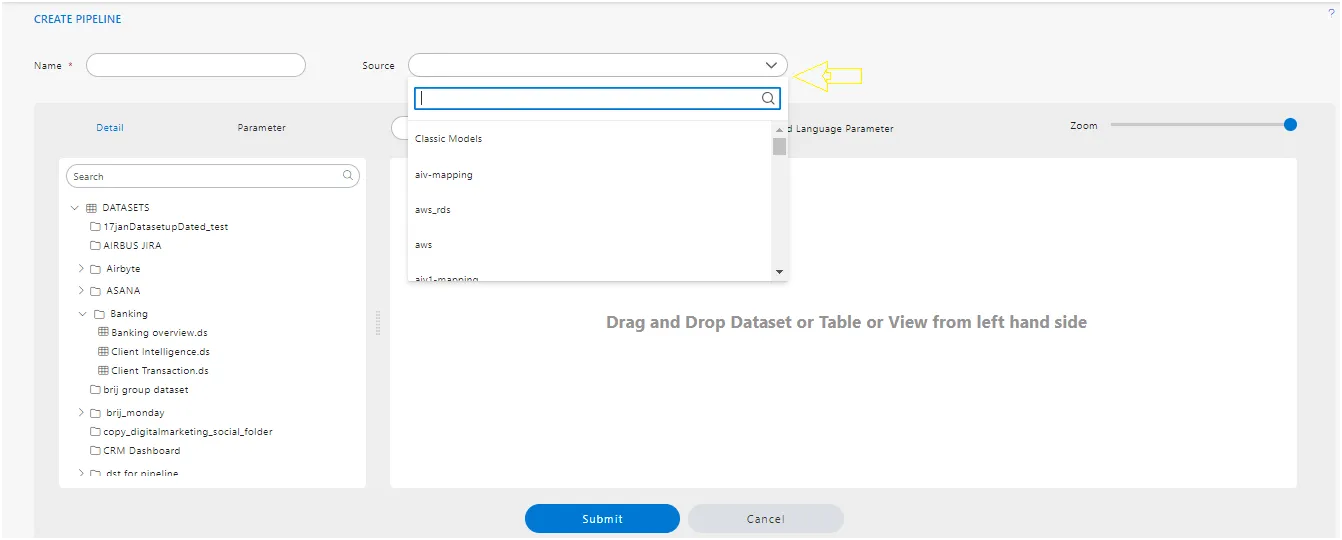
Task: Select the 17janDatasetupDated_test folder
Action: 166,227
